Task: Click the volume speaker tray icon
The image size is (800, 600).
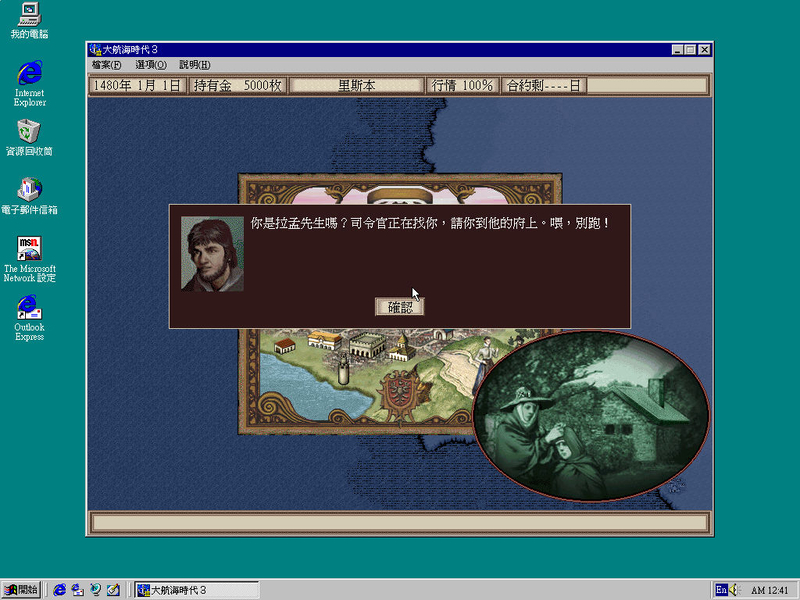Action: coord(735,590)
